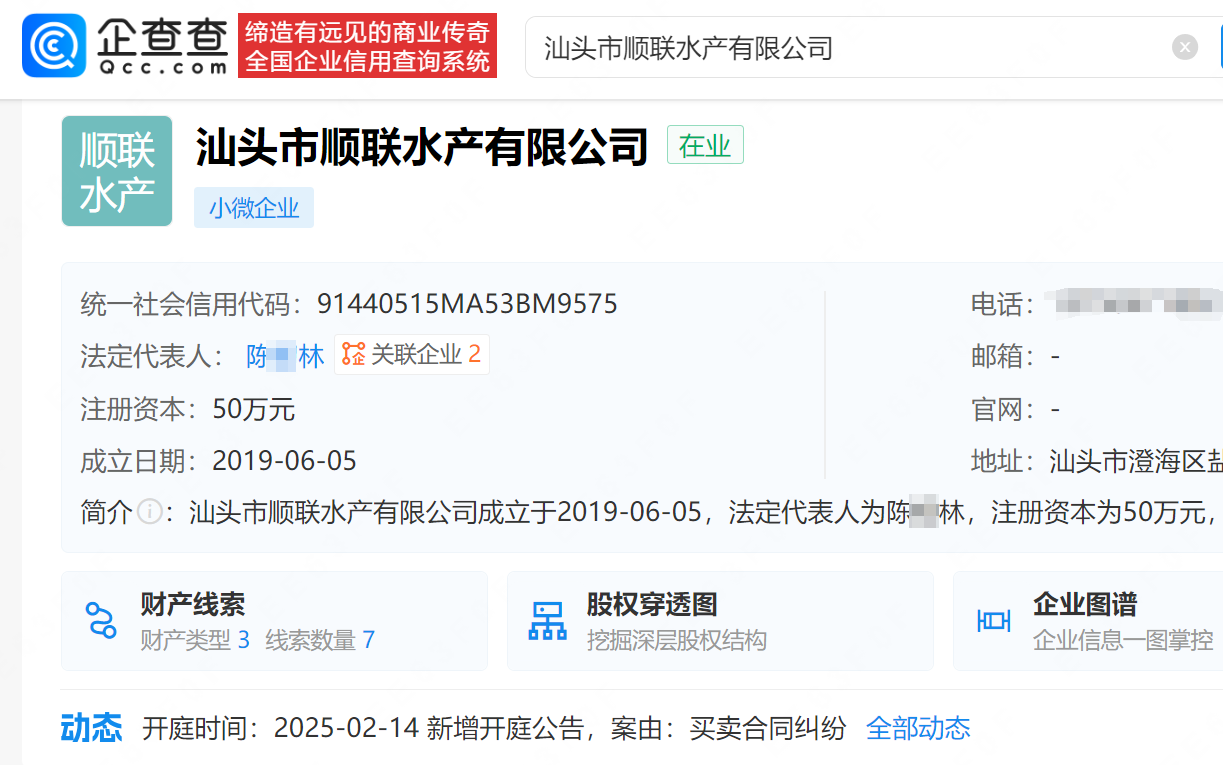Viewport: 1223px width, 765px height.
Task: Click the 股权穿透图 hierarchy icon
Action: click(x=547, y=621)
